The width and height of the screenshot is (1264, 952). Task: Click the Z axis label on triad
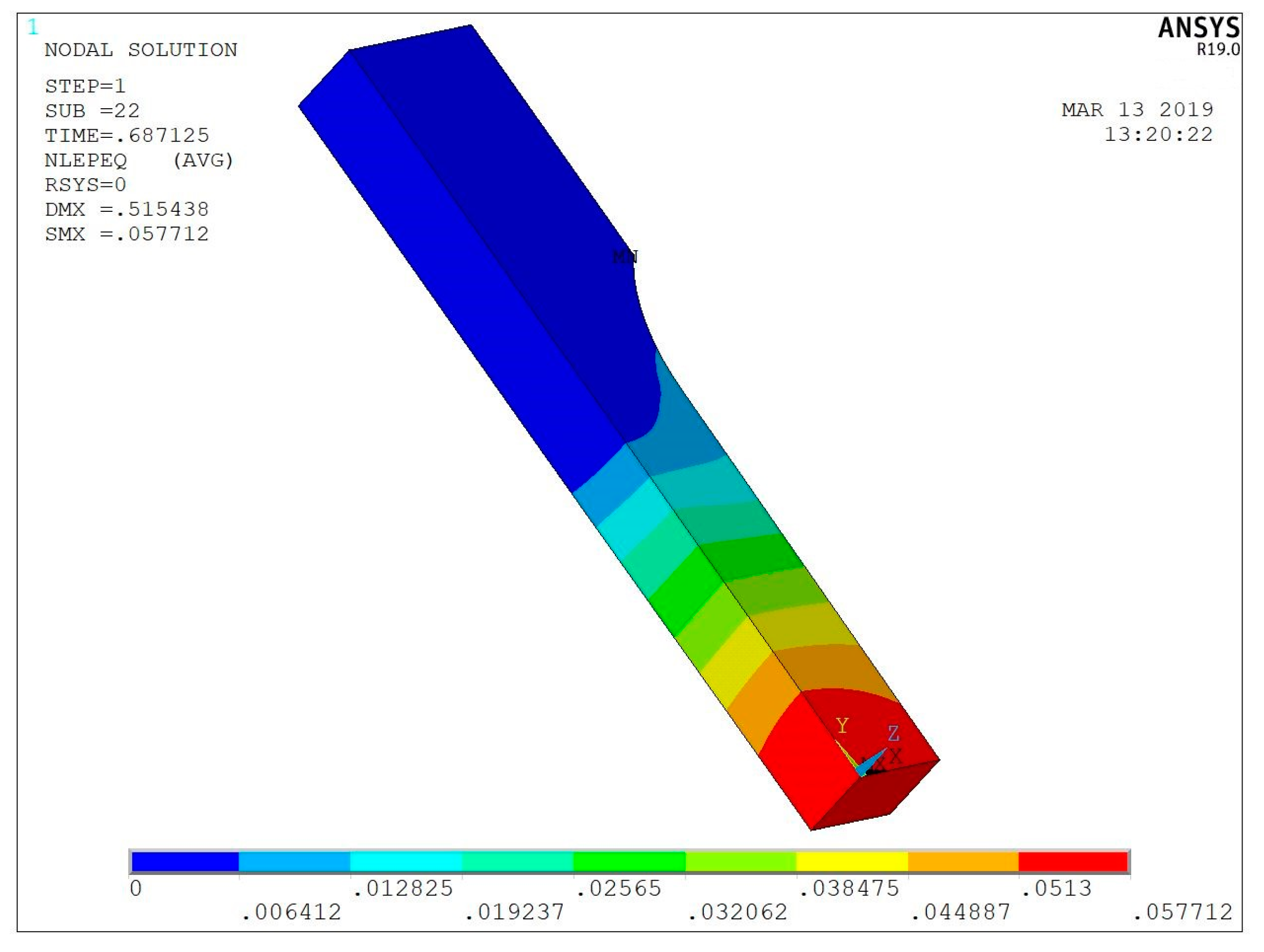point(893,734)
